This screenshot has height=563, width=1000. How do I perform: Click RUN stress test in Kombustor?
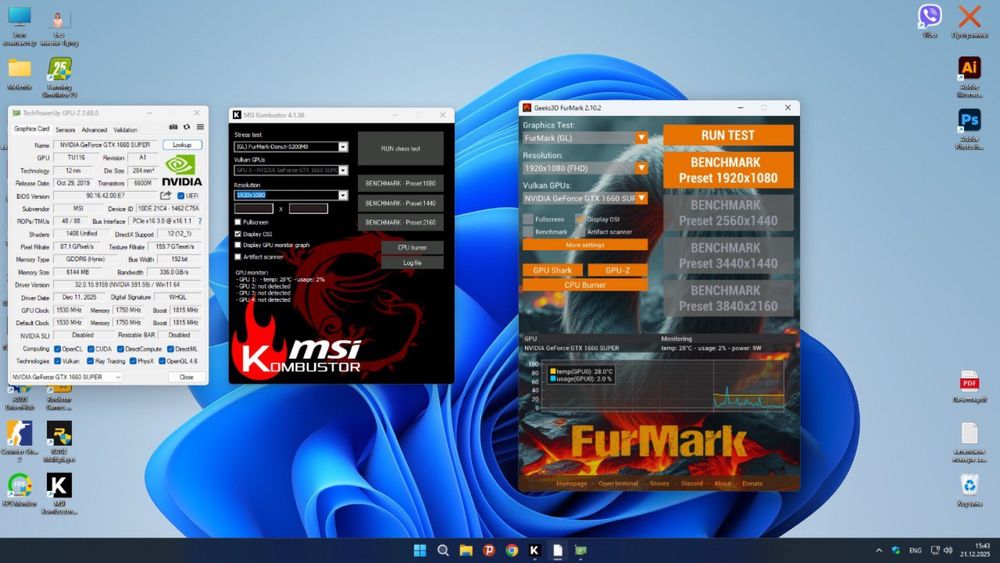401,149
